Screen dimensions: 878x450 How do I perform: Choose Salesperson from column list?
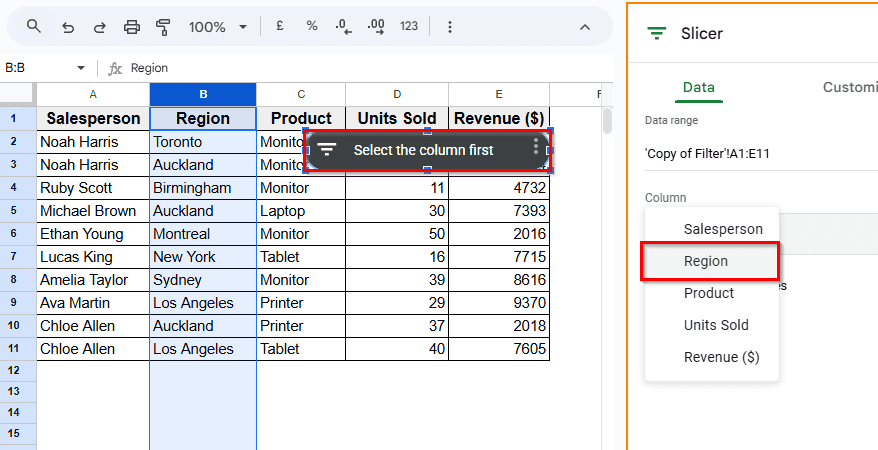pos(723,229)
